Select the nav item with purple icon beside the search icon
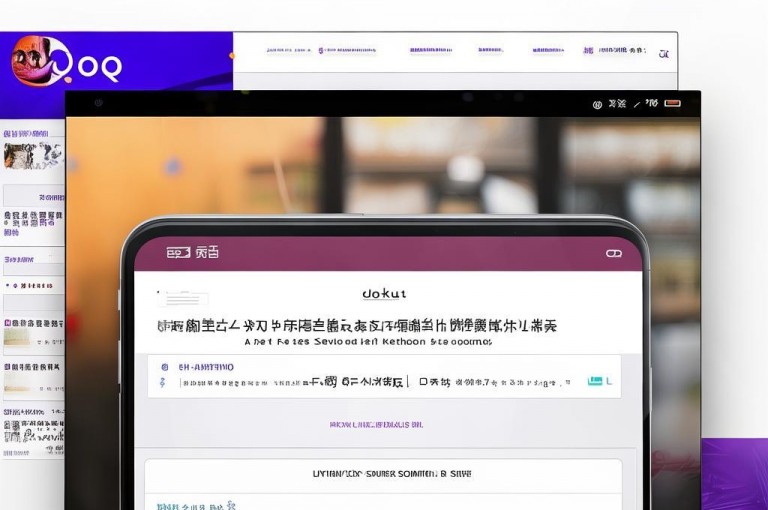Image resolution: width=768 pixels, height=510 pixels. pyautogui.click(x=615, y=50)
